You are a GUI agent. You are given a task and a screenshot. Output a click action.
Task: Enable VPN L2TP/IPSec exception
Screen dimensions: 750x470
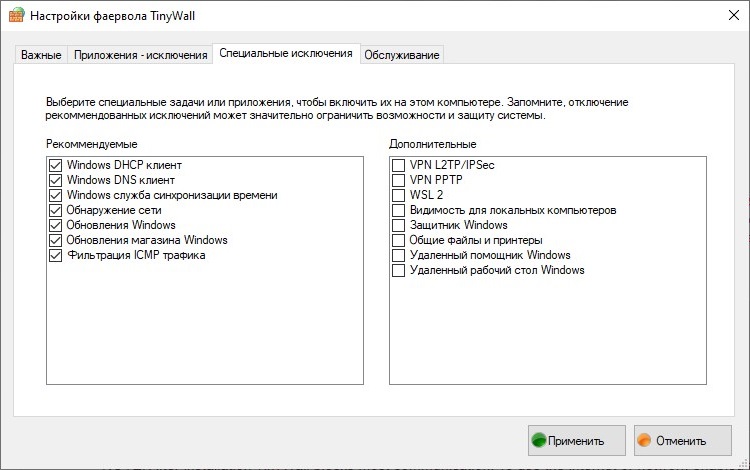[x=399, y=165]
